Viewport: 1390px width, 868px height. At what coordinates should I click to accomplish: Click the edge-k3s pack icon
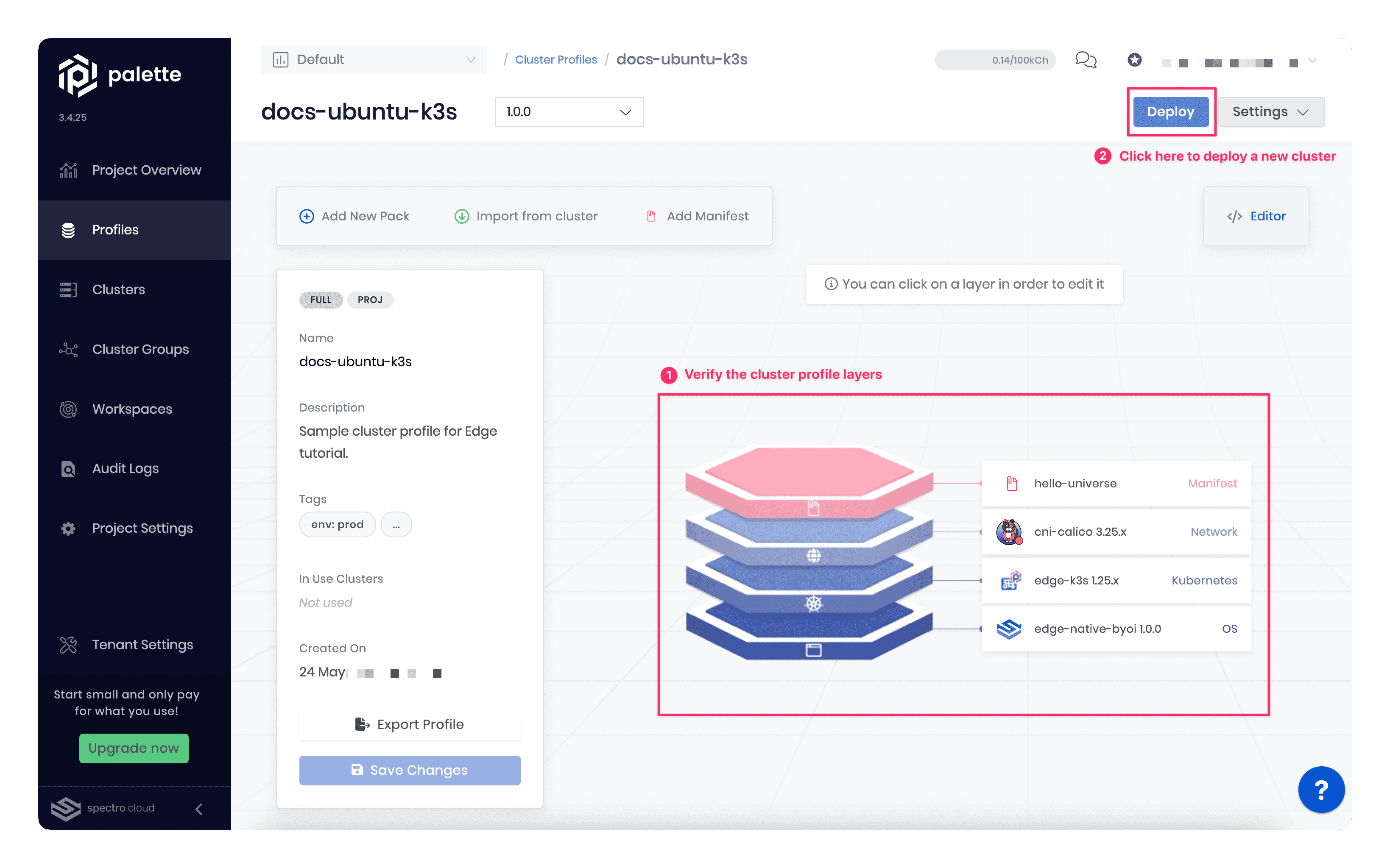[1010, 580]
